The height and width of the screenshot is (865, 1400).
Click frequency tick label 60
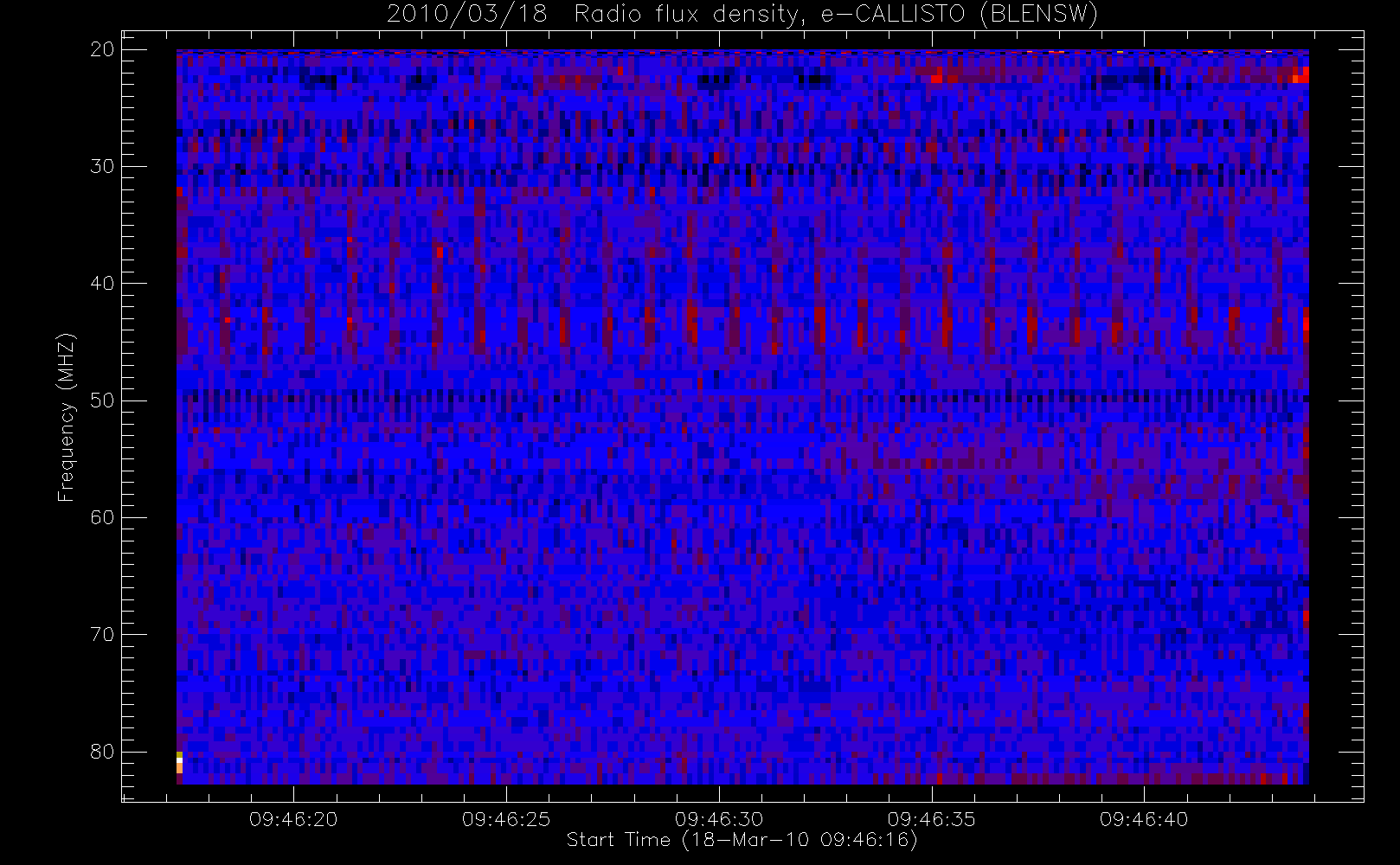[102, 517]
